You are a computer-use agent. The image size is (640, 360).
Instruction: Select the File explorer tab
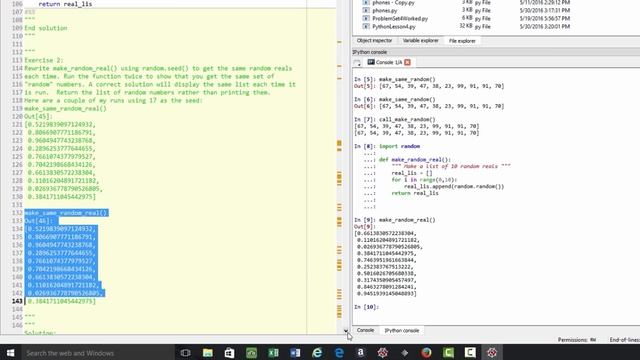point(462,41)
